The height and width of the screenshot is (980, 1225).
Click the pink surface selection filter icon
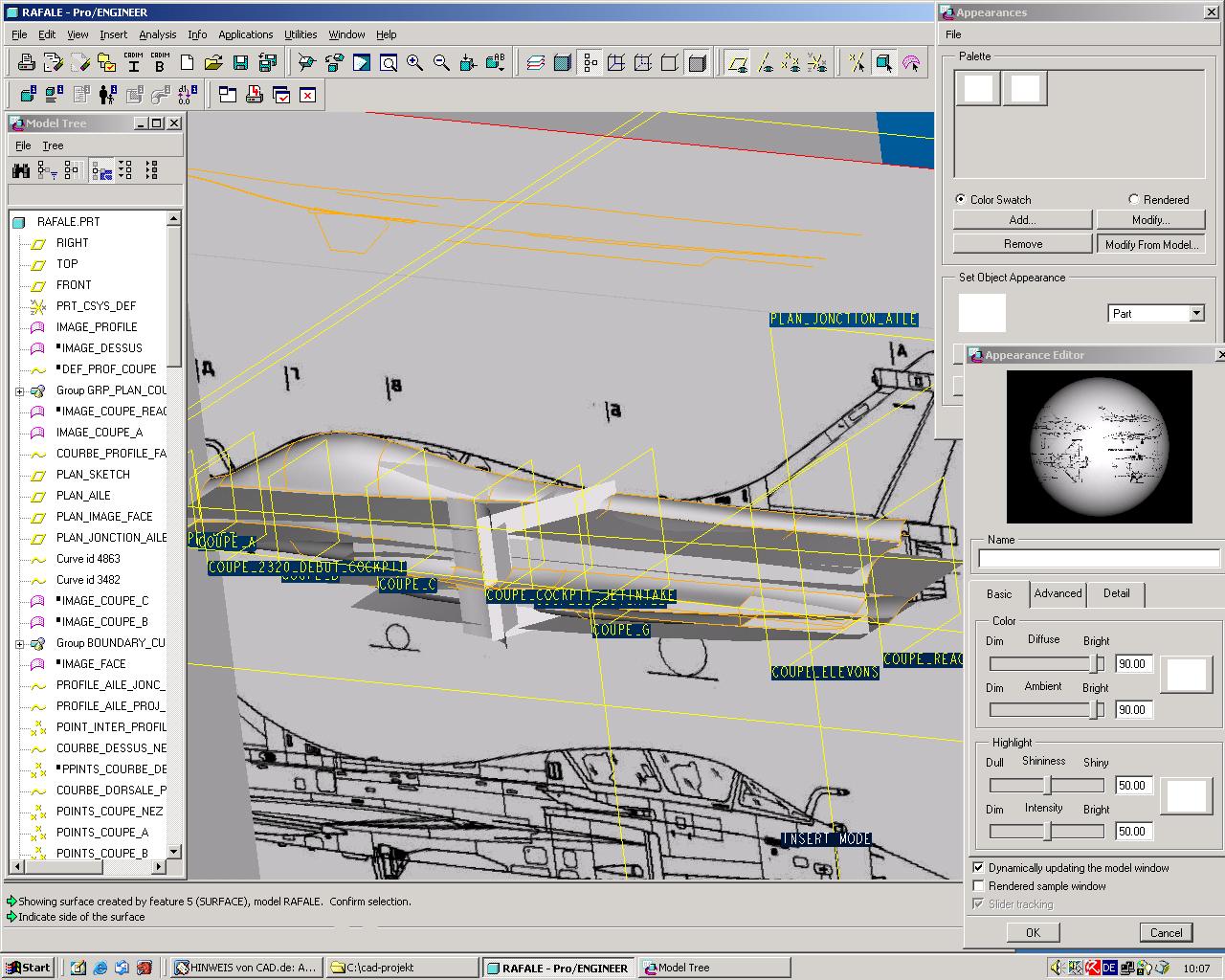(x=910, y=63)
